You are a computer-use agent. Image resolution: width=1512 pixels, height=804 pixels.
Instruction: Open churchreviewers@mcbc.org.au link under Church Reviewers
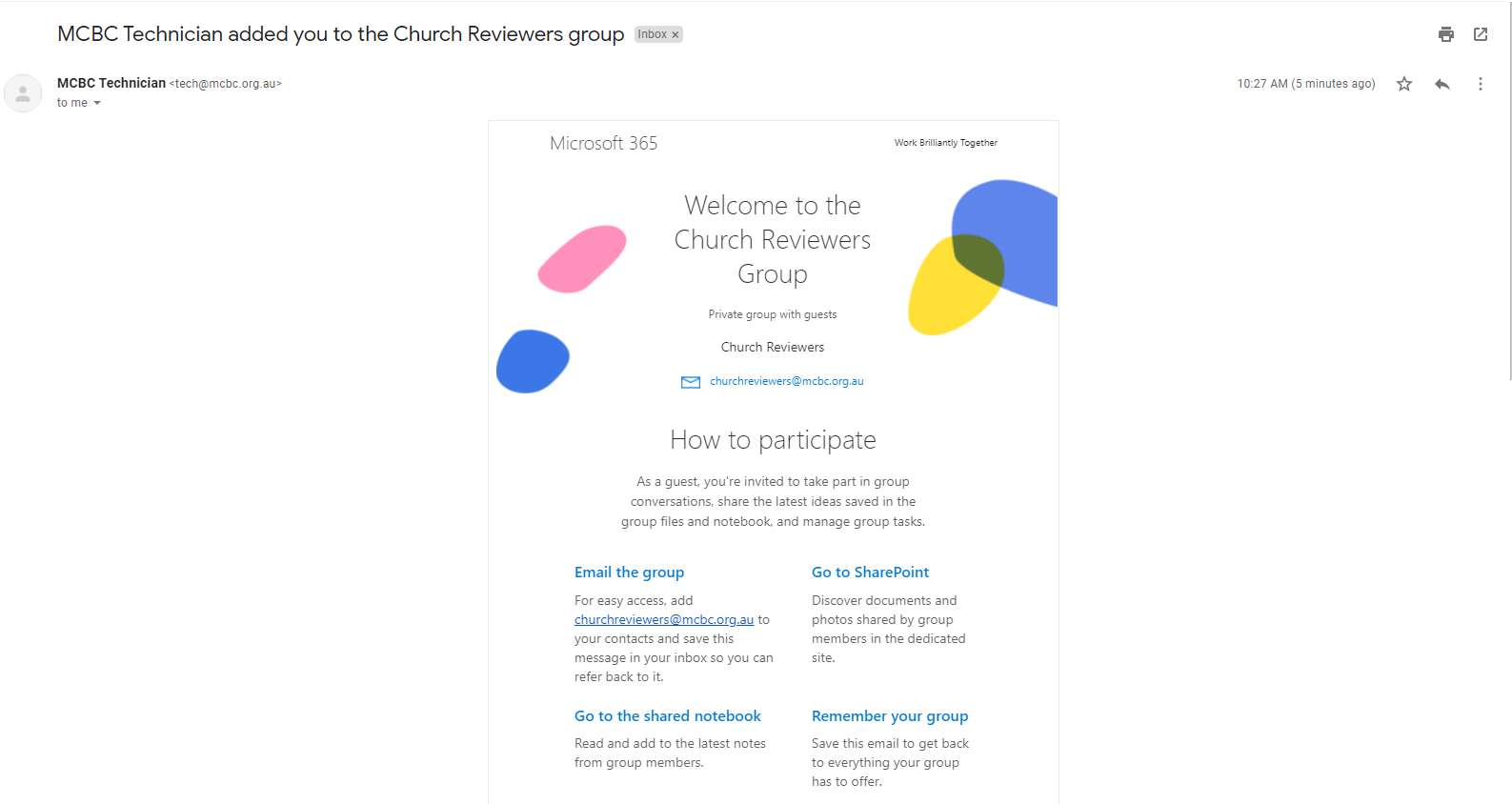click(787, 381)
